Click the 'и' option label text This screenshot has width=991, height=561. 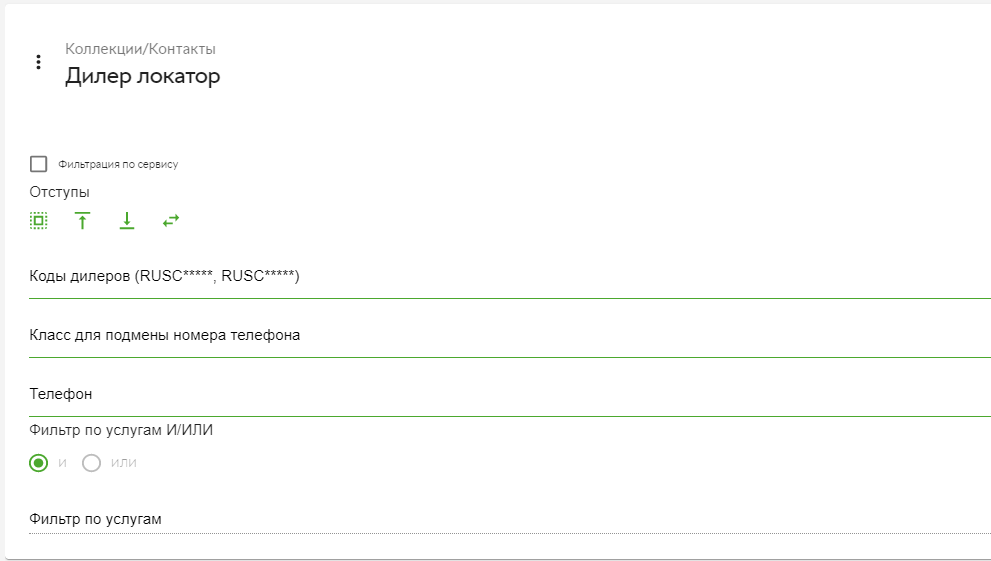(63, 463)
